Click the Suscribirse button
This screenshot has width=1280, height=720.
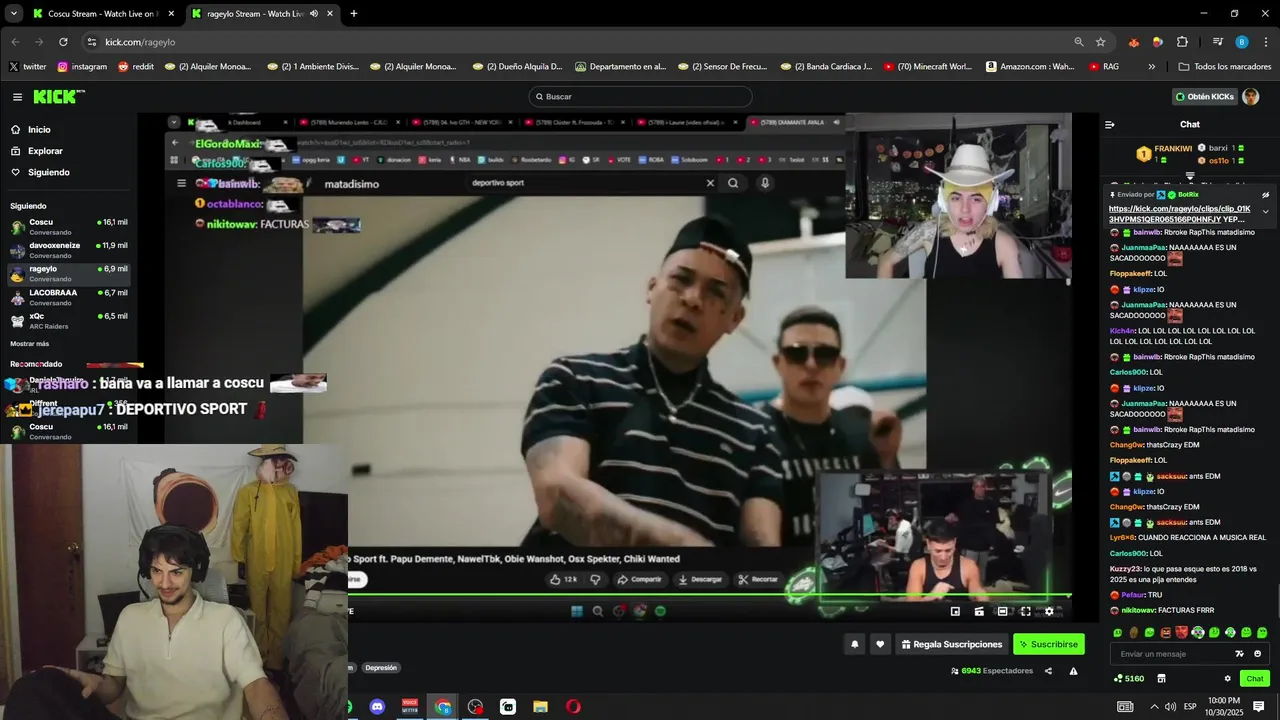[x=1049, y=644]
